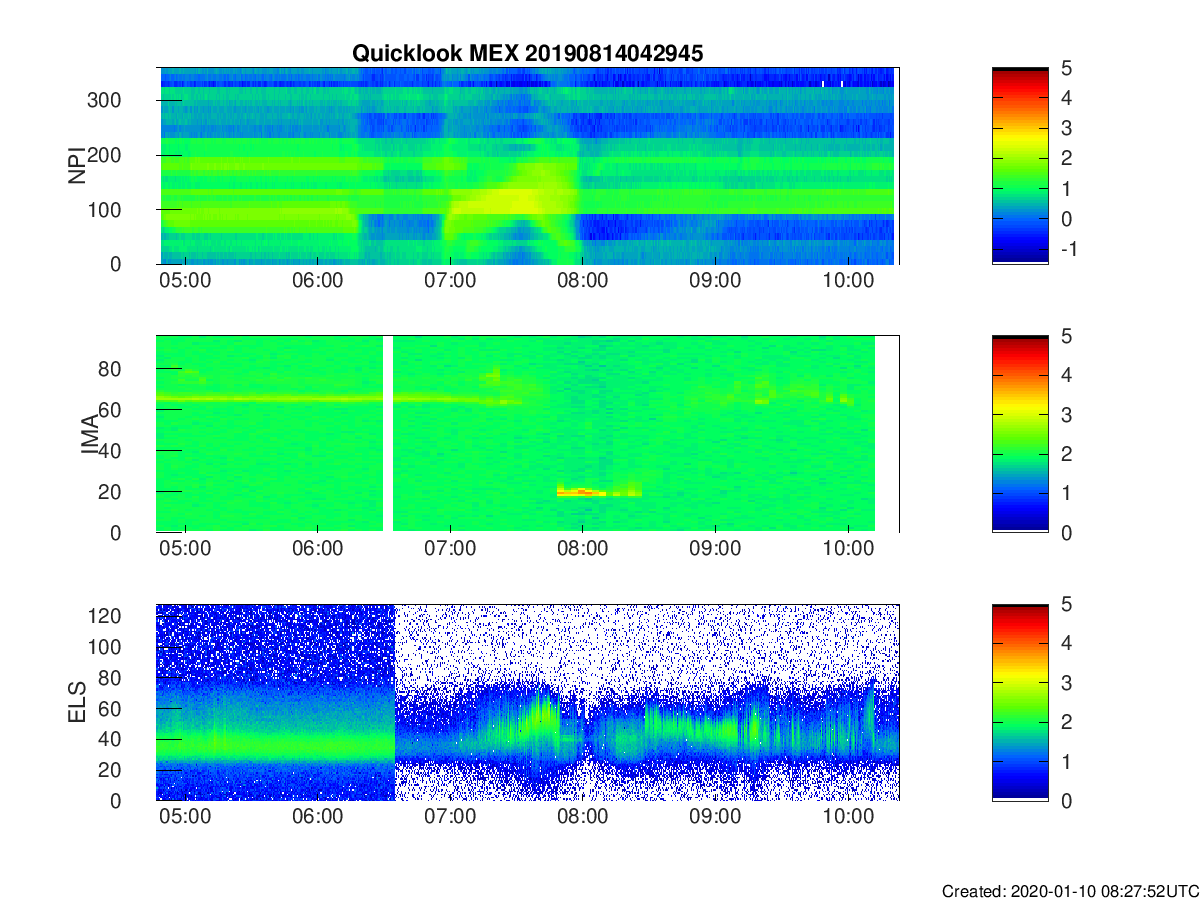Click the plot title Quicklook MEX 20190814042945

(527, 54)
